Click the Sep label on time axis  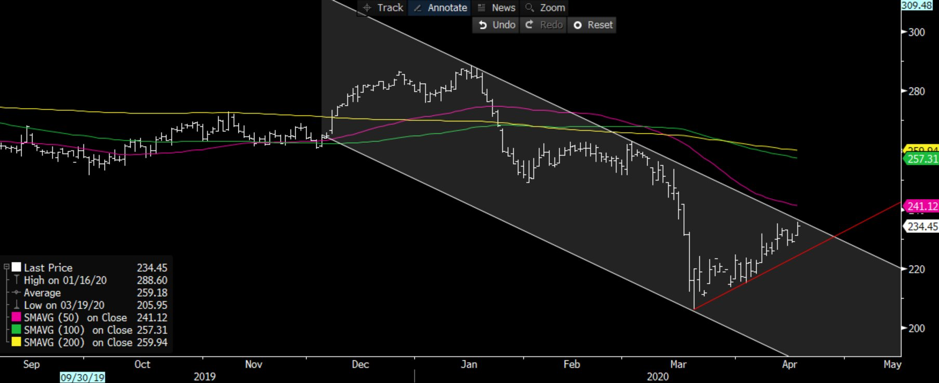click(x=31, y=364)
